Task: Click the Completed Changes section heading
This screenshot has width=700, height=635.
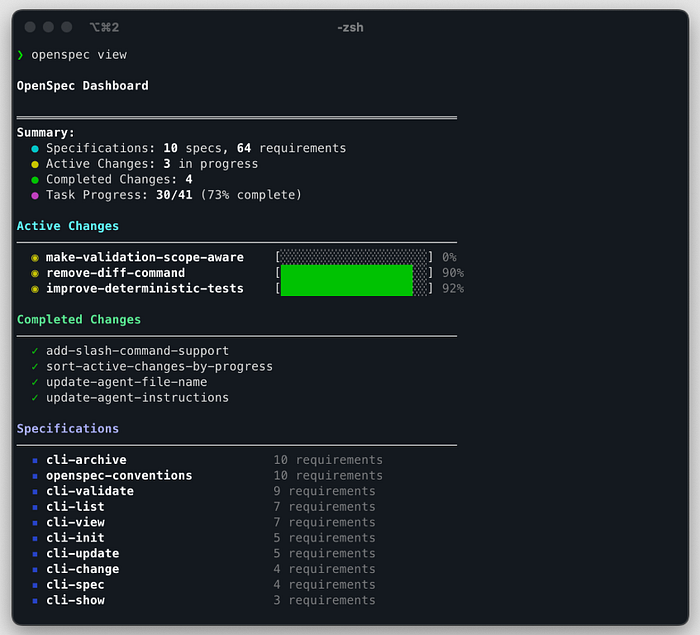Action: coord(79,320)
